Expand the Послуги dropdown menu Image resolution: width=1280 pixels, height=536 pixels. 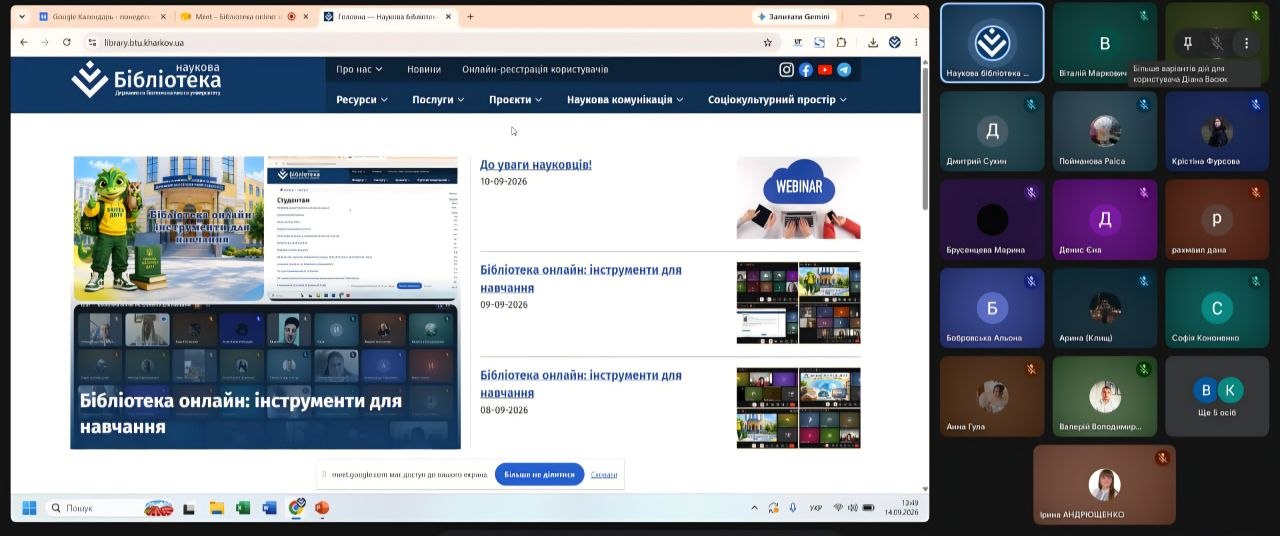click(x=439, y=99)
